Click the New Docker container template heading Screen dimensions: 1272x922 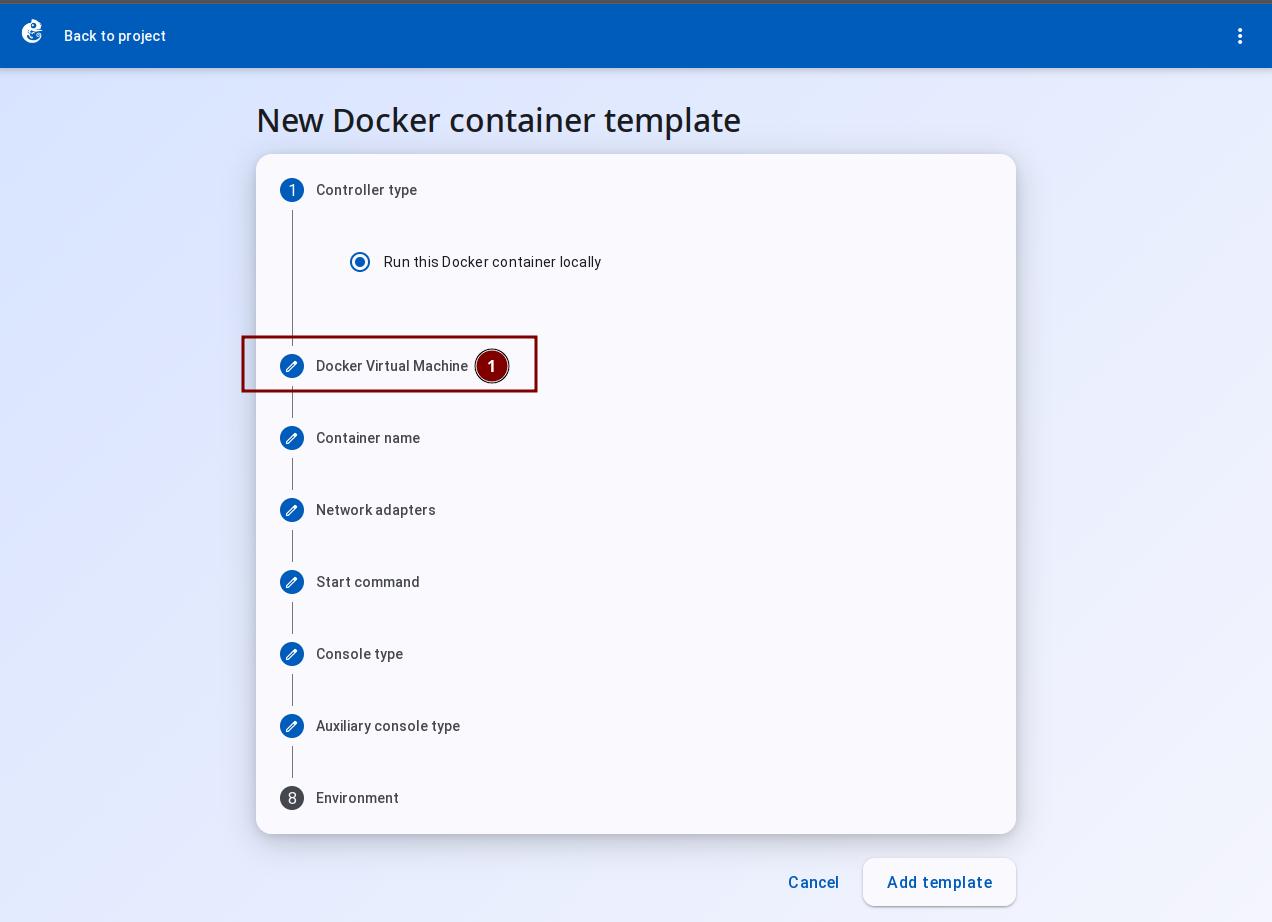click(499, 120)
